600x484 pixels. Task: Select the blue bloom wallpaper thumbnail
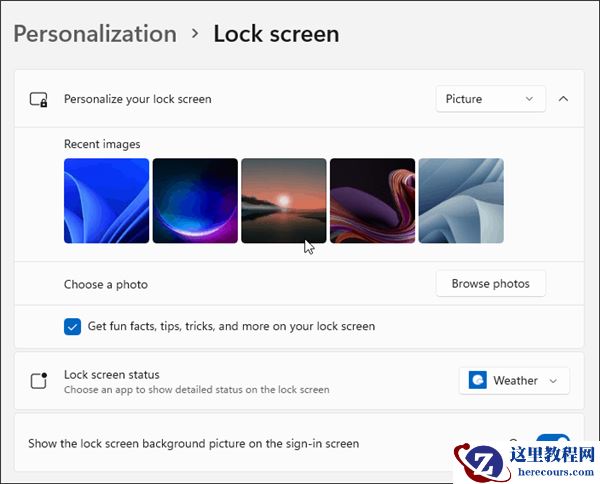click(x=106, y=201)
